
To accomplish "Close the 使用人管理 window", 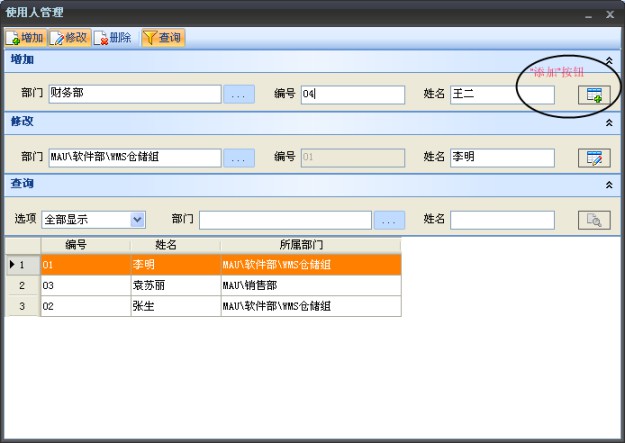I will point(610,14).
